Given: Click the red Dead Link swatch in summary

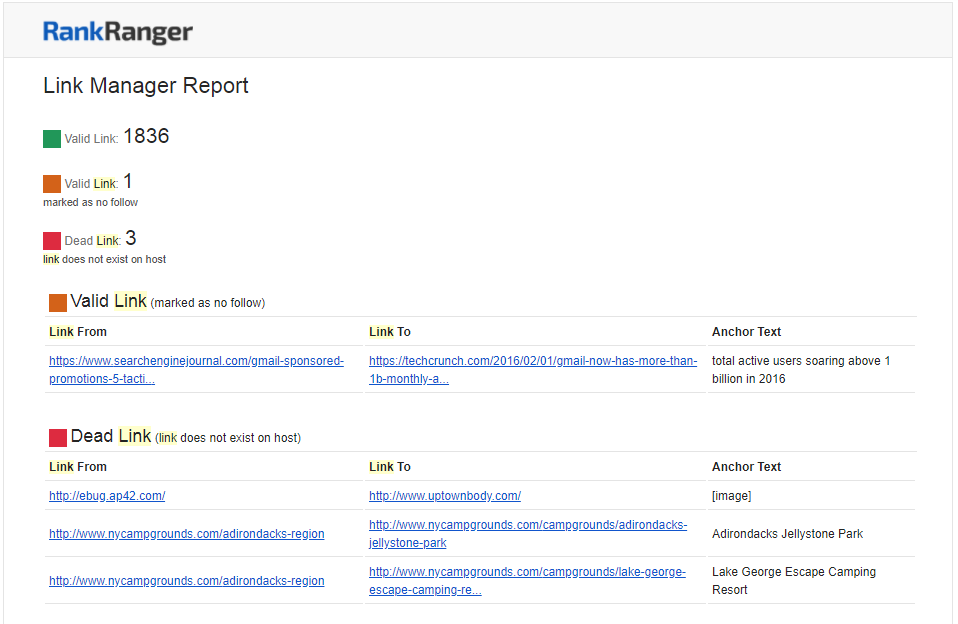Looking at the screenshot, I should pyautogui.click(x=52, y=241).
